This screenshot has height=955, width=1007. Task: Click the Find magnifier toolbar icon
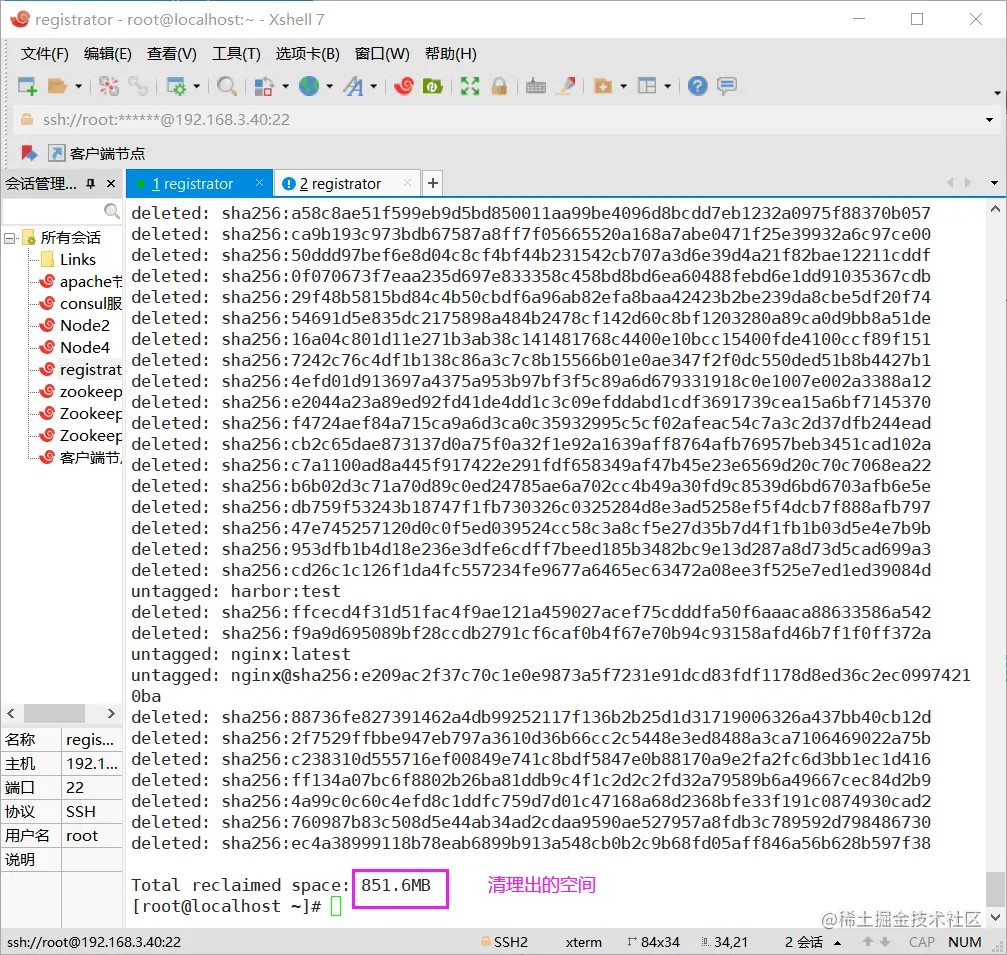tap(227, 86)
